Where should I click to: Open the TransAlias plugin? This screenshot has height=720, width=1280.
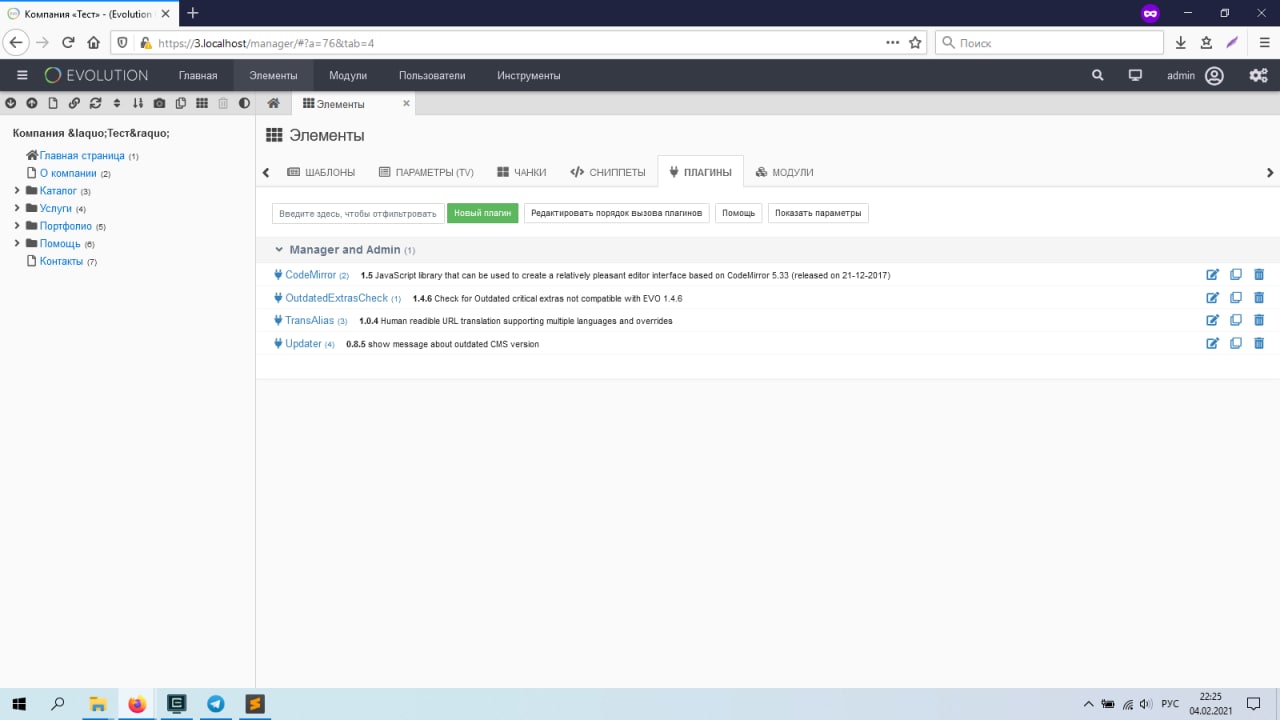coord(310,321)
